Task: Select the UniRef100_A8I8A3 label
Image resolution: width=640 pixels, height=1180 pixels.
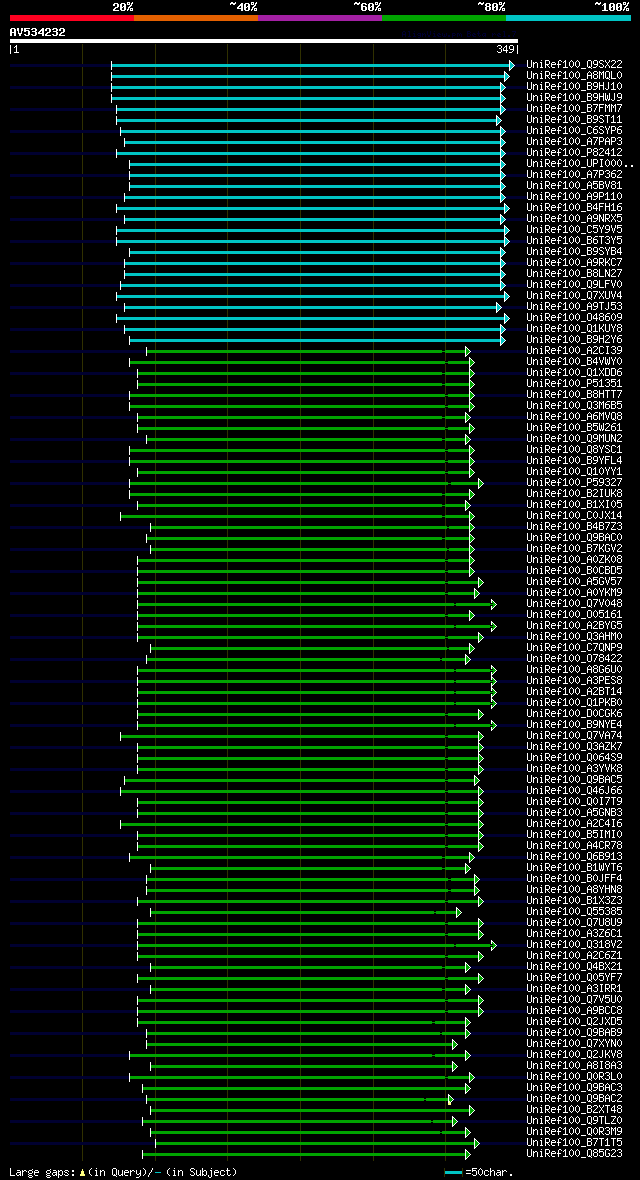Action: 574,1065
